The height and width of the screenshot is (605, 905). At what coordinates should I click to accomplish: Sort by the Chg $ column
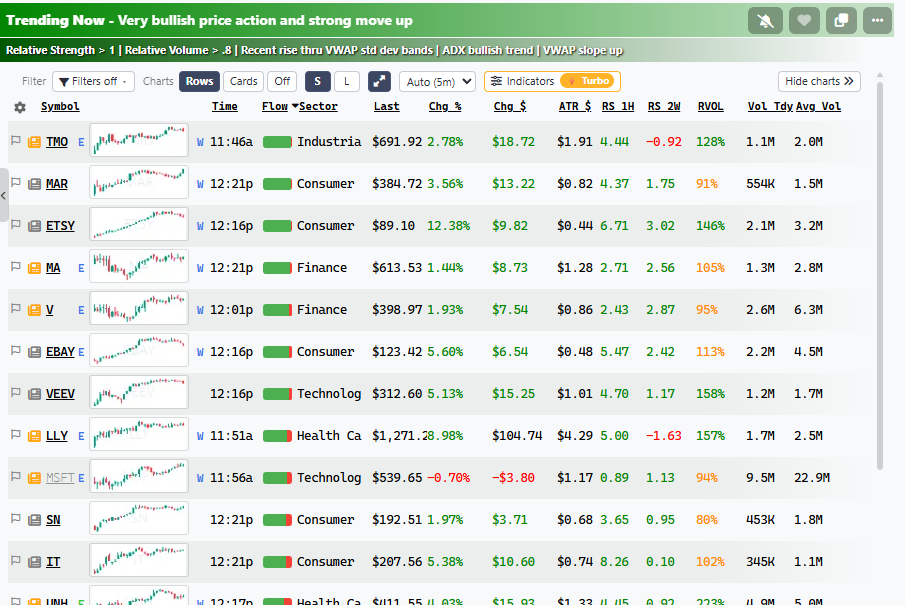point(510,107)
